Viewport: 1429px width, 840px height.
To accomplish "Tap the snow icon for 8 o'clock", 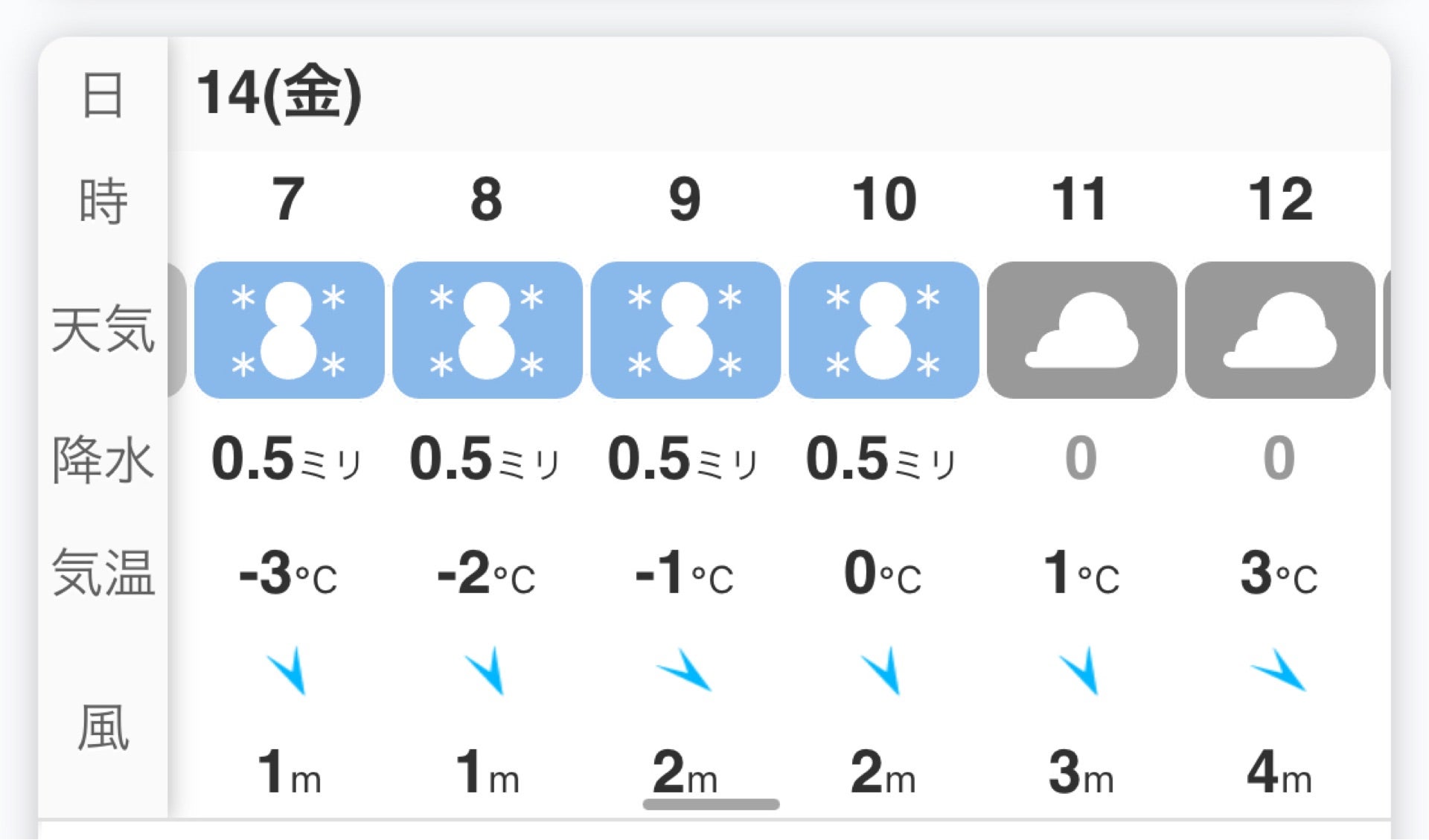I will (487, 330).
